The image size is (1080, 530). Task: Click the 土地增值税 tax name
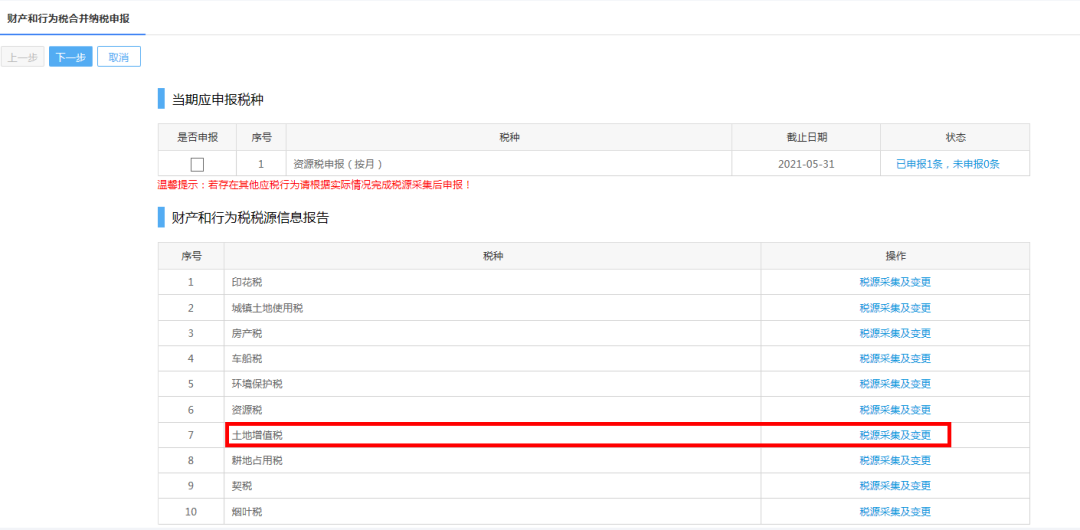258,435
